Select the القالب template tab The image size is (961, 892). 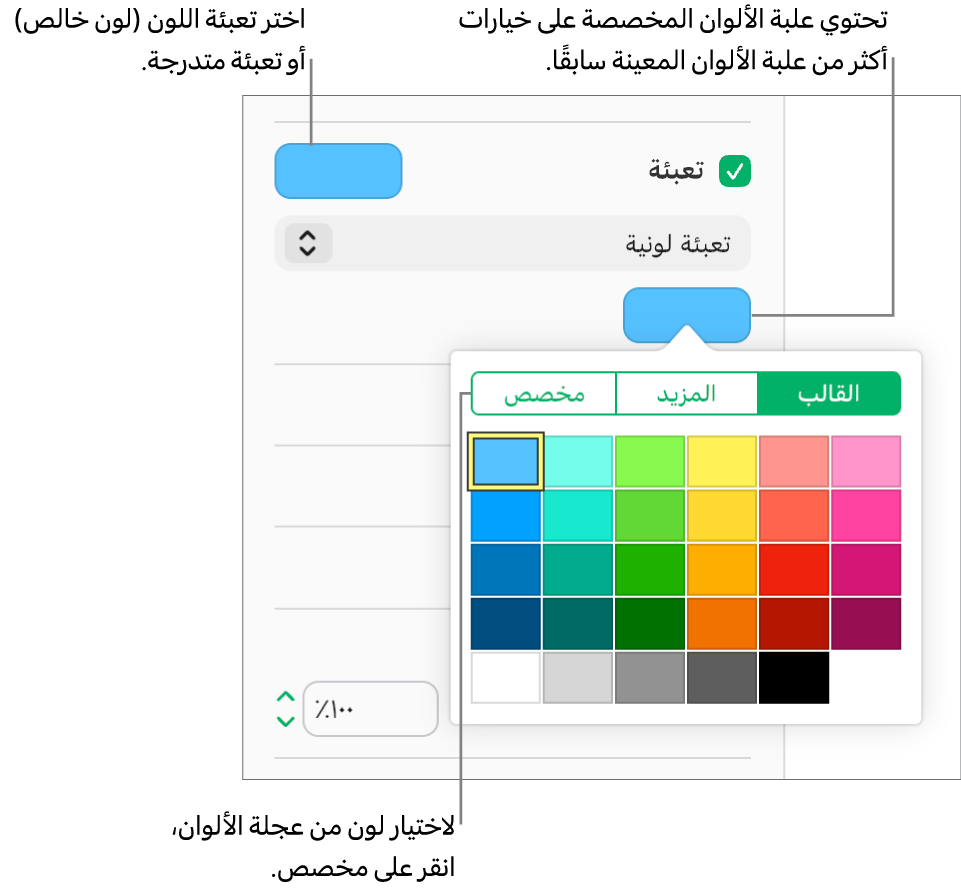point(829,394)
